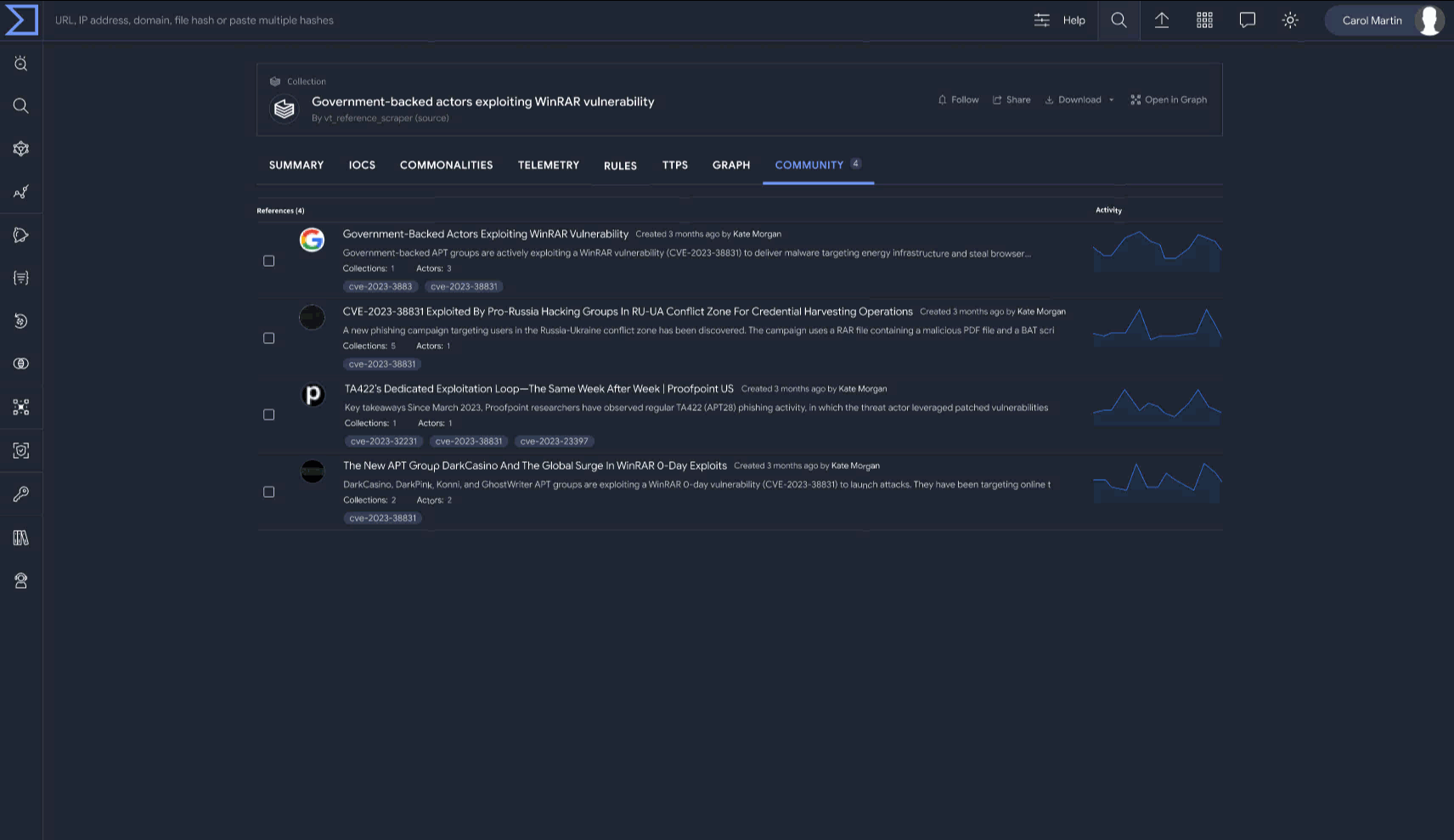Select checkbox for DarkCasino reference

tap(269, 492)
